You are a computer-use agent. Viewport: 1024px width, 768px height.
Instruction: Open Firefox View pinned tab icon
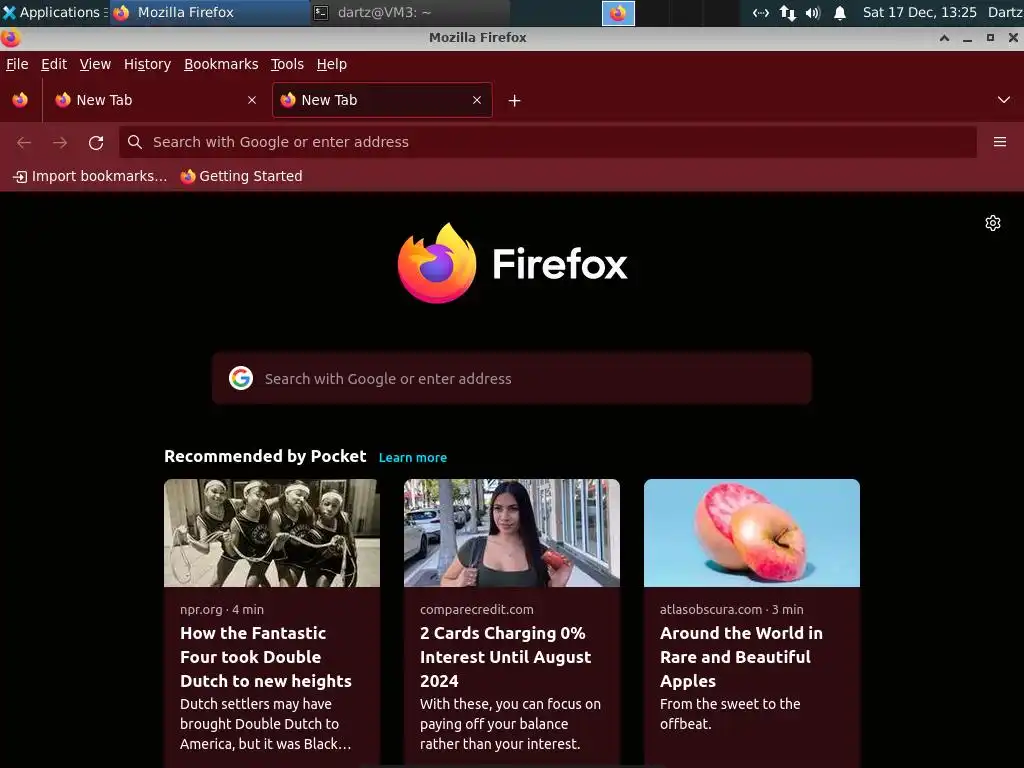[20, 100]
